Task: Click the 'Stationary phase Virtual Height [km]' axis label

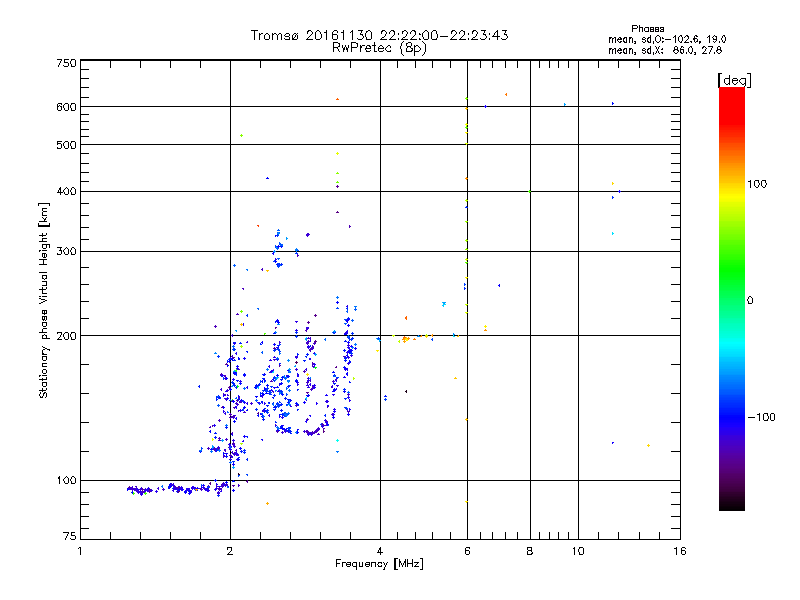Action: tap(43, 300)
